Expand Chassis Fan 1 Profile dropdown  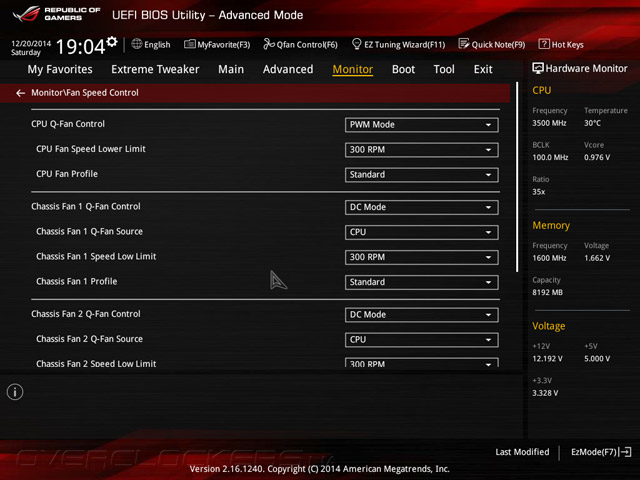(422, 282)
